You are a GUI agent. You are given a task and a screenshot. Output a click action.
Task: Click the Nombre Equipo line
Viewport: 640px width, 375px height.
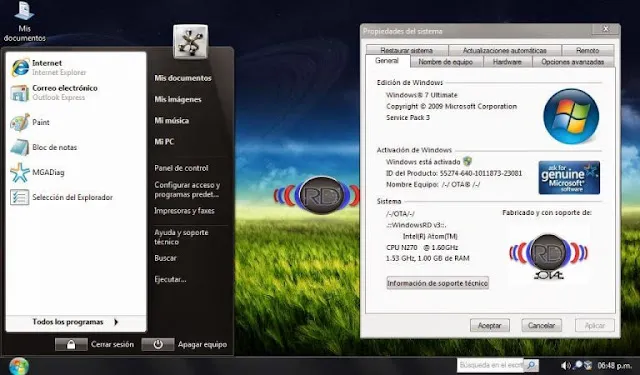(433, 184)
